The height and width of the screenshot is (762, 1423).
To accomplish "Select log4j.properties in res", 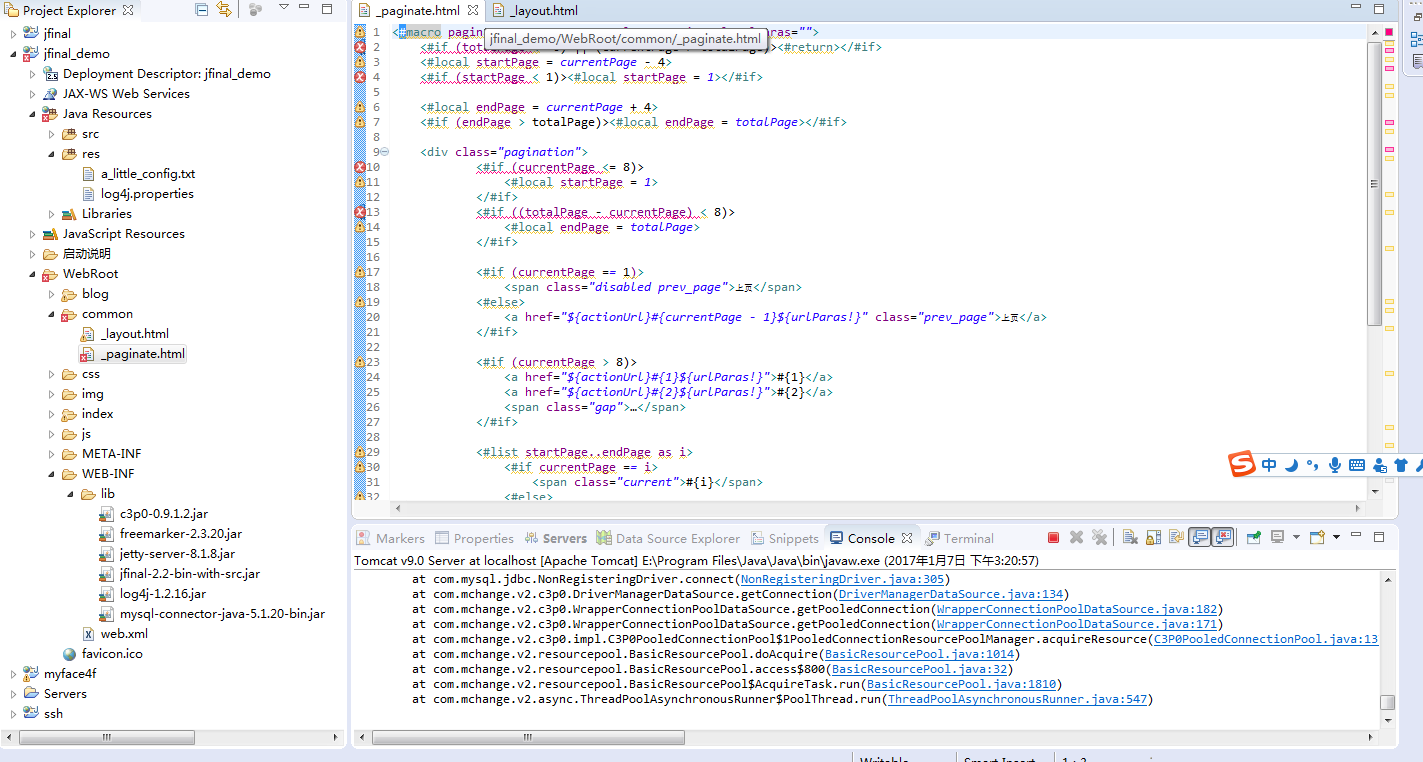I will (x=147, y=194).
